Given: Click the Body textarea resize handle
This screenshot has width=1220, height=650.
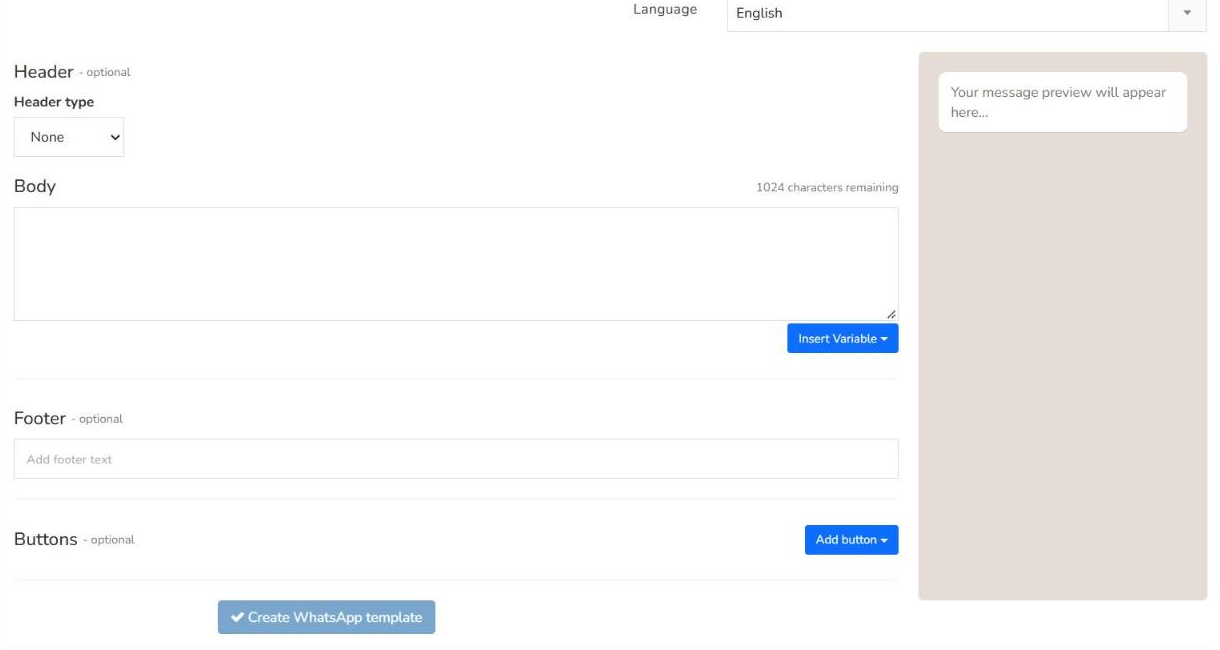Looking at the screenshot, I should pos(891,314).
